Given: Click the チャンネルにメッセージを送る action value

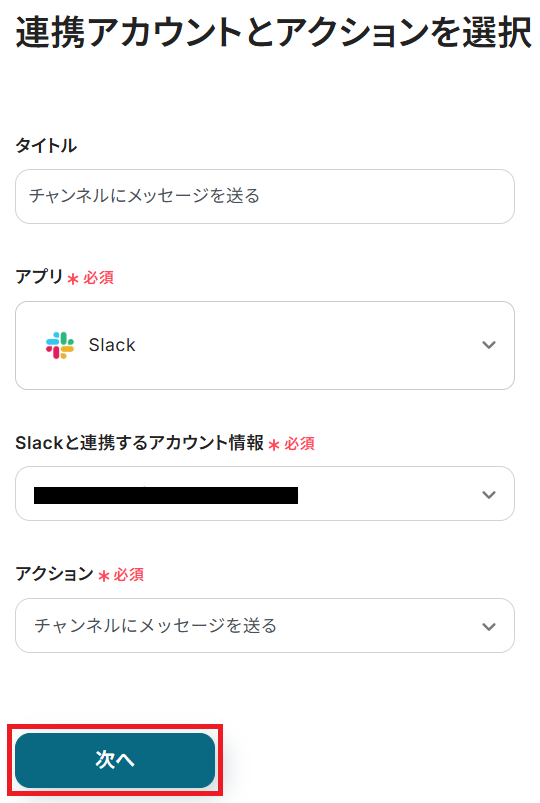Looking at the screenshot, I should tap(156, 625).
